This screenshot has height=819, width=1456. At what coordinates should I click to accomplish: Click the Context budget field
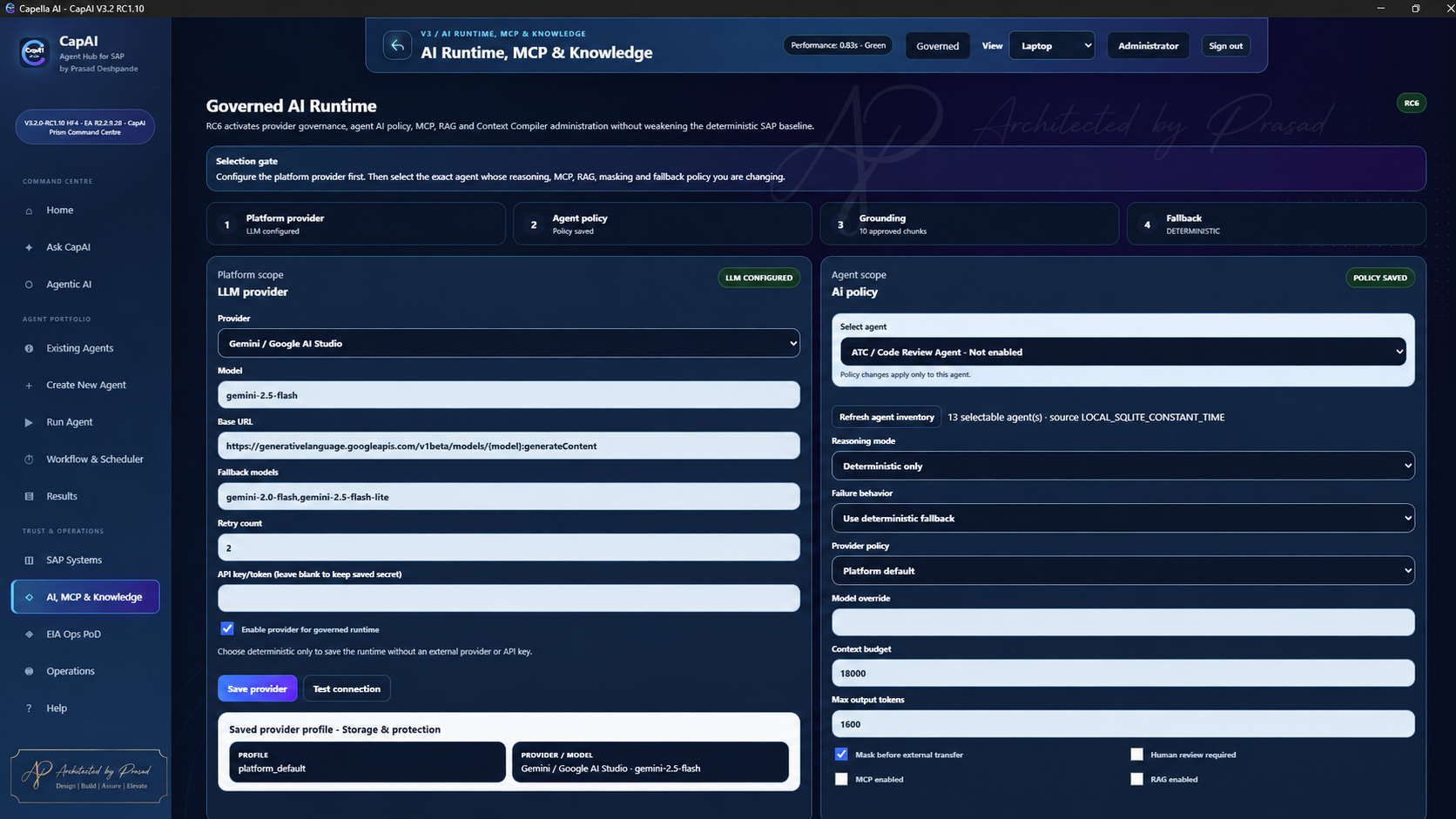[1122, 673]
